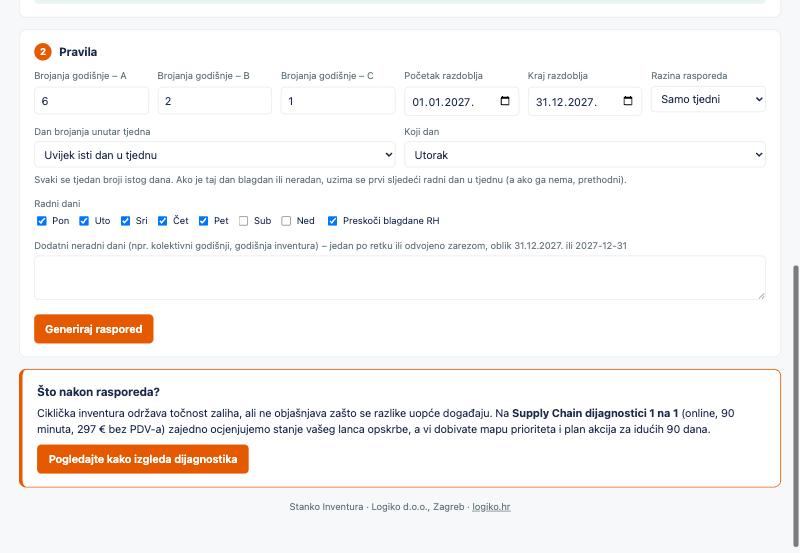Click the Kraj razdoblja date field

[585, 101]
